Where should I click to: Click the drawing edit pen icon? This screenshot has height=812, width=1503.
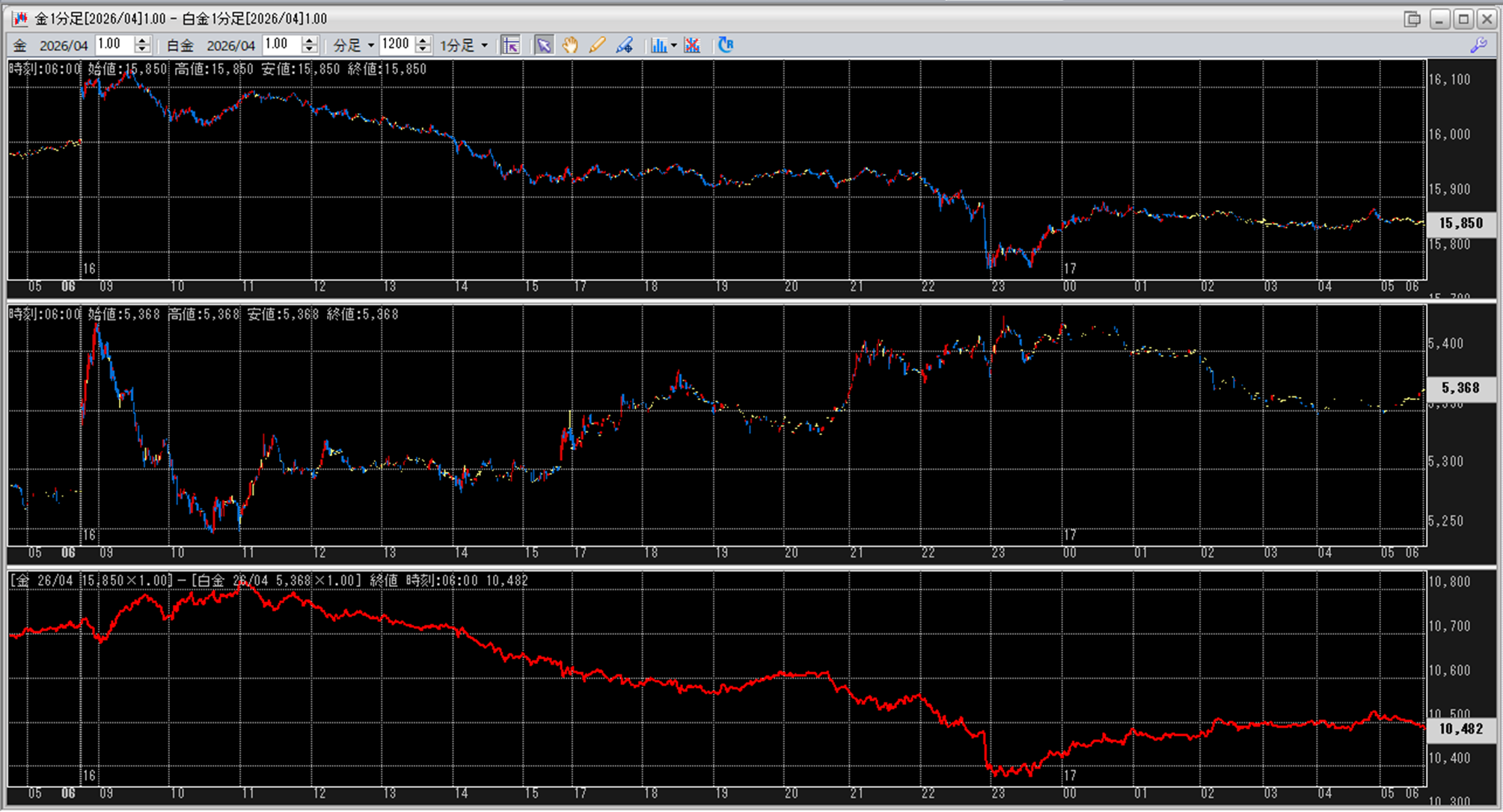click(624, 46)
